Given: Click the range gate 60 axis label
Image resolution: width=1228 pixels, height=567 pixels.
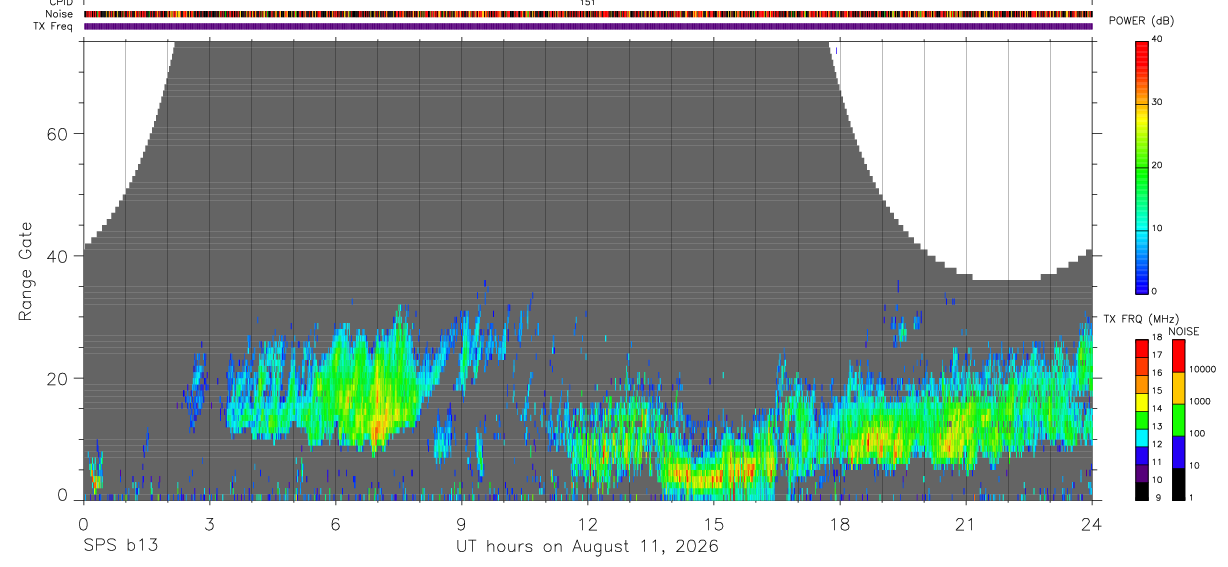Looking at the screenshot, I should [x=57, y=134].
